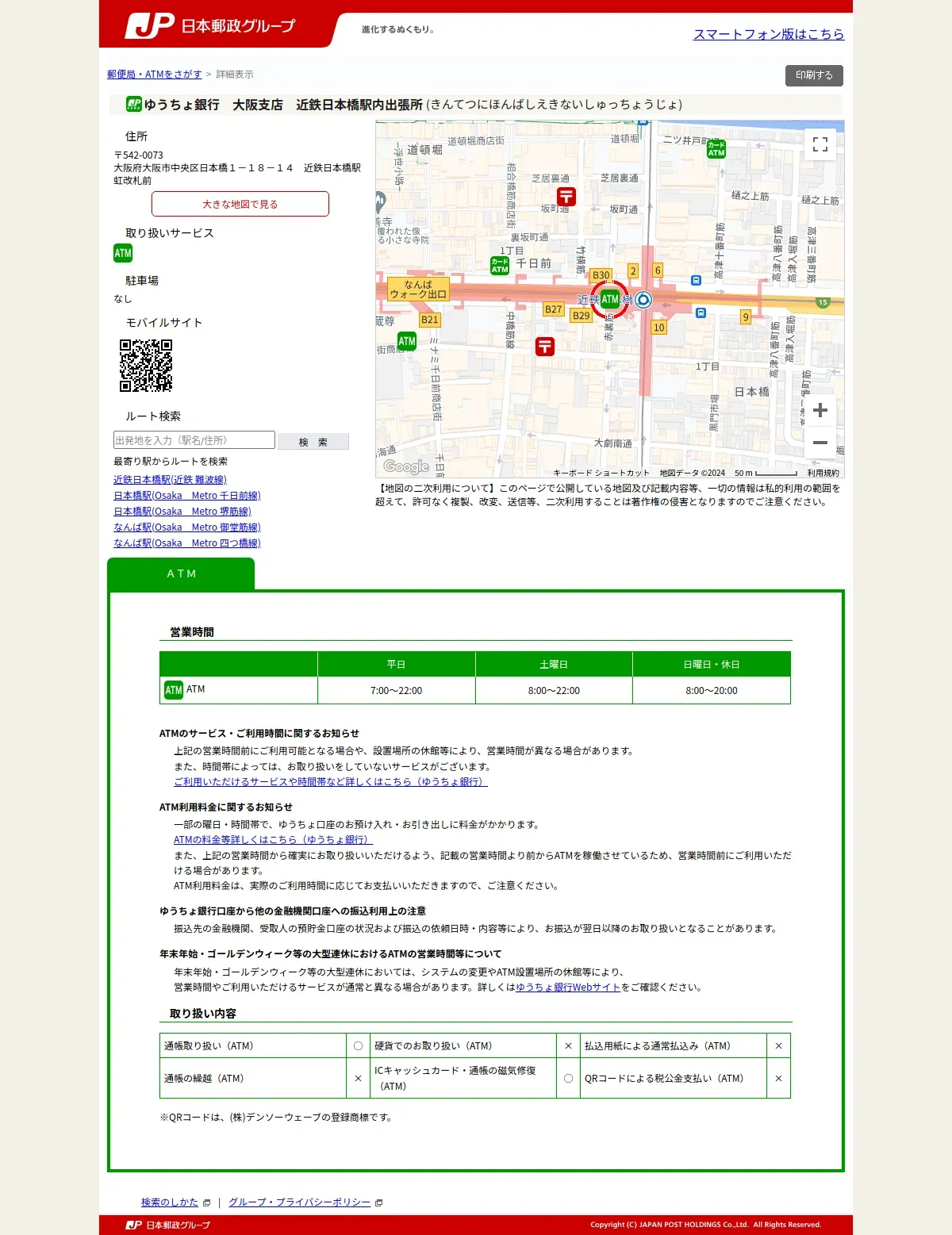Screen dimensions: 952x1235
Task: Click the map キーボード ショートカット link
Action: coord(601,473)
